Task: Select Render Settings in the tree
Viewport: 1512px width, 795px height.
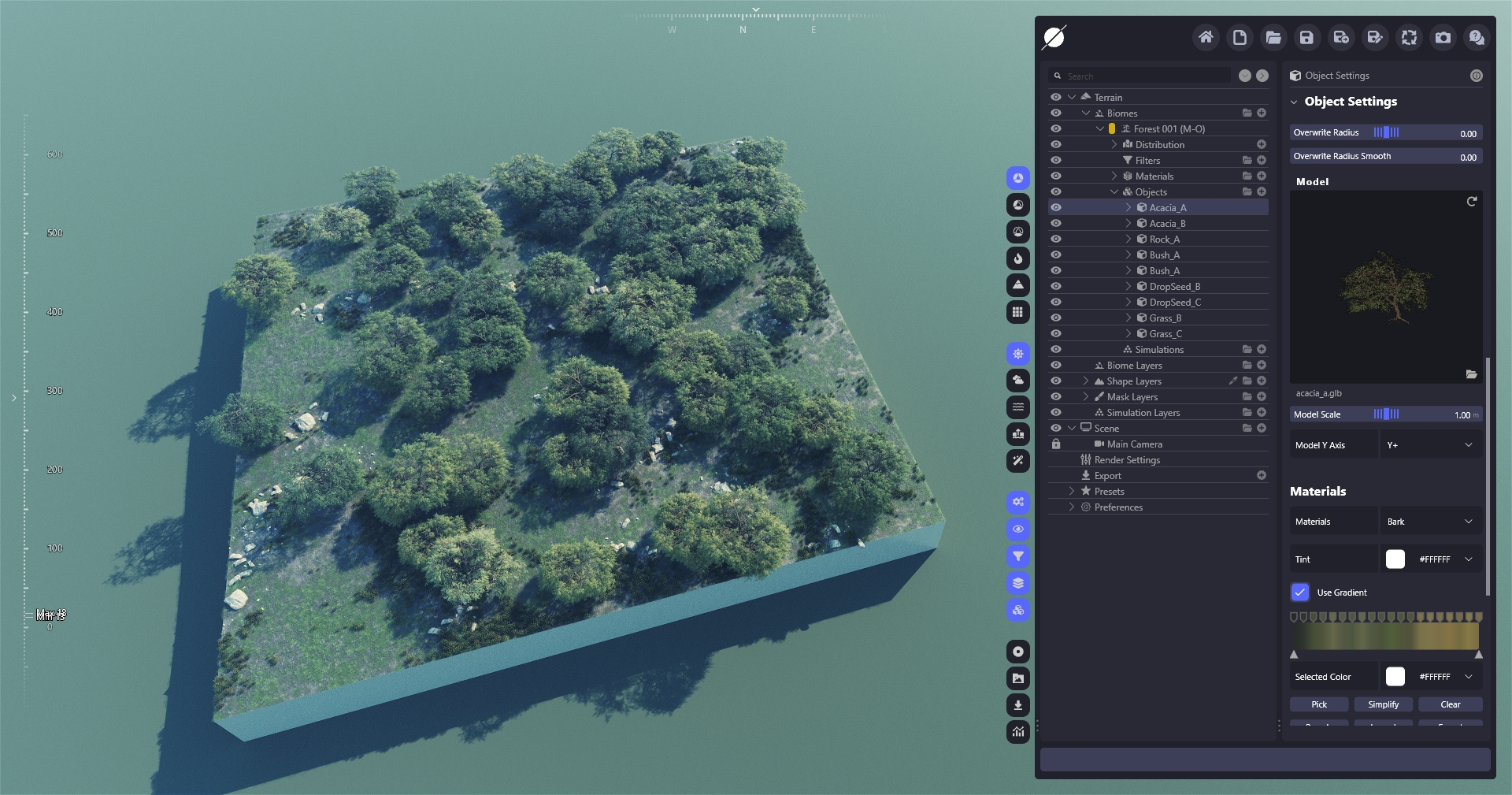Action: (x=1126, y=459)
